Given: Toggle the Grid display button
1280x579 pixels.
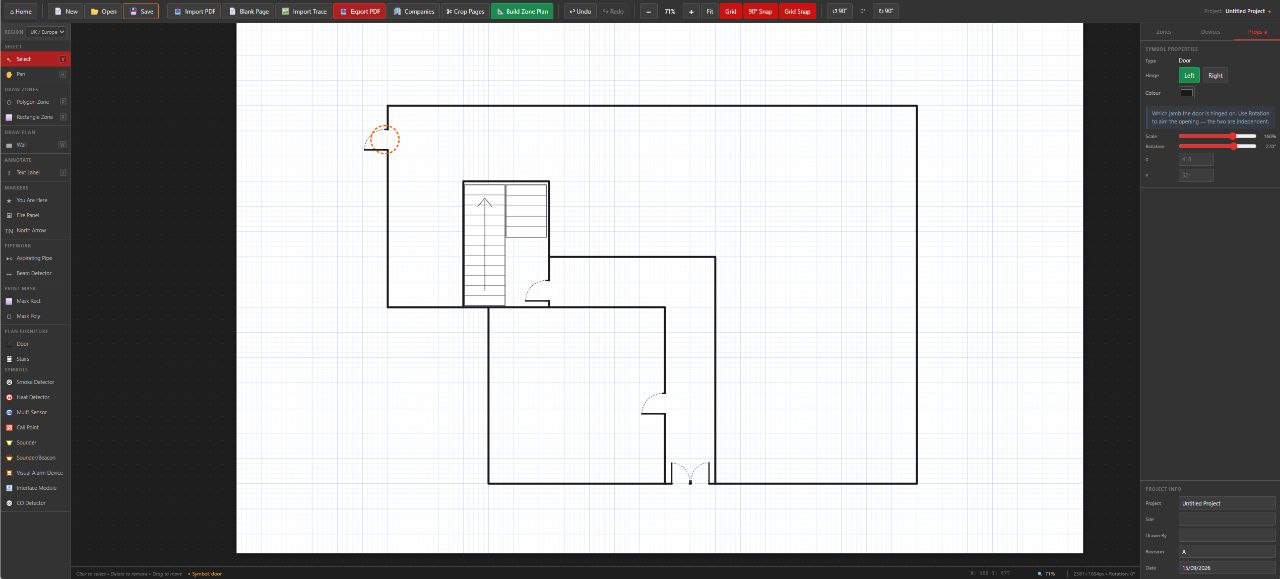Looking at the screenshot, I should point(731,11).
